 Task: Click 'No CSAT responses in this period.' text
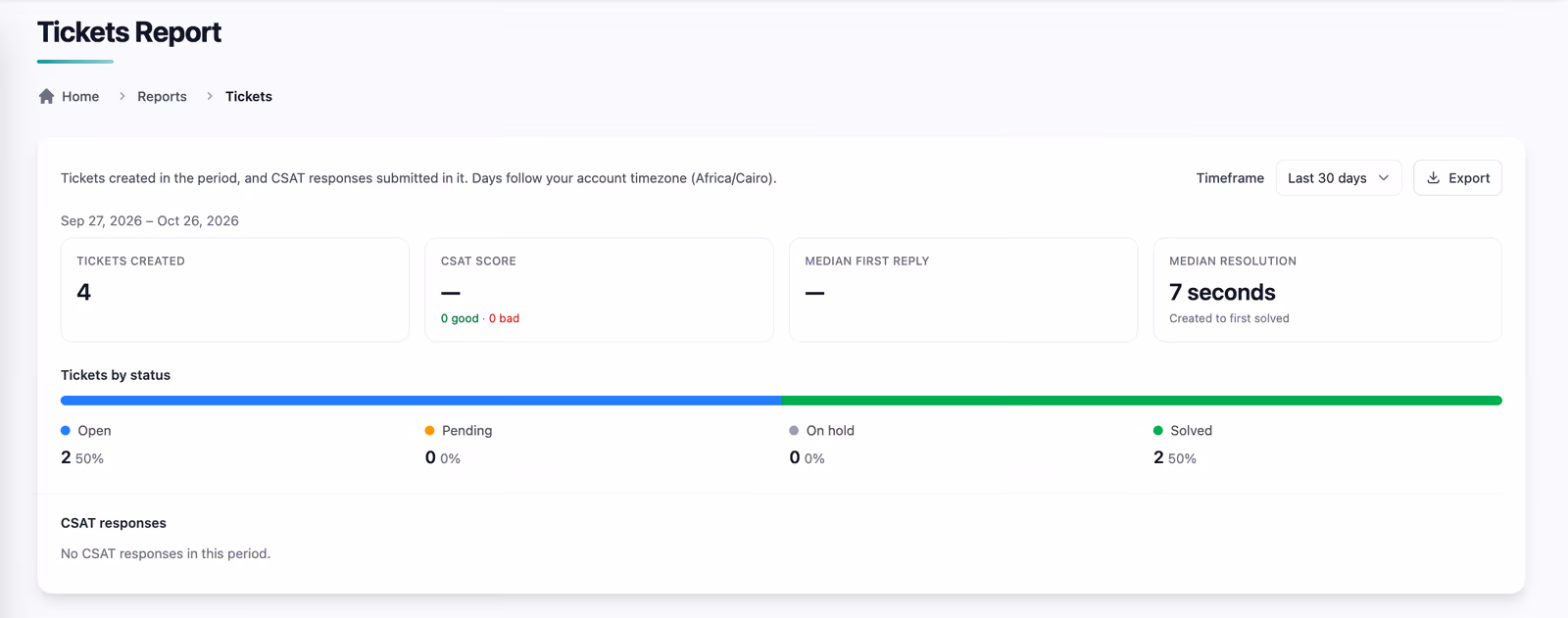(x=166, y=553)
